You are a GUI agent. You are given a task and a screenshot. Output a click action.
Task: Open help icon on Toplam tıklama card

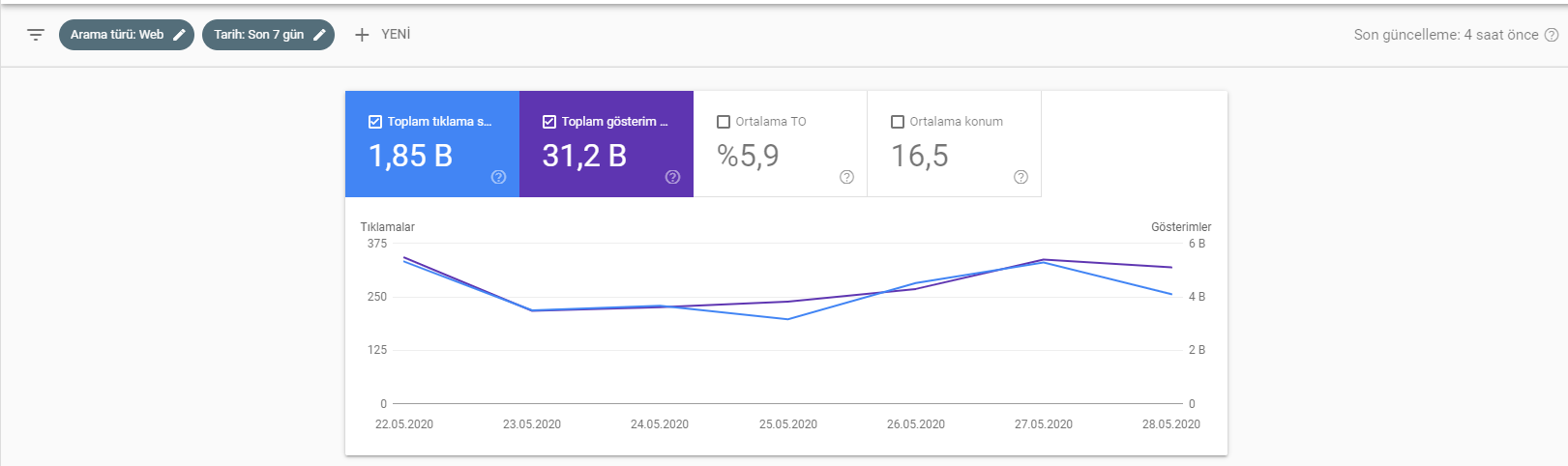498,177
